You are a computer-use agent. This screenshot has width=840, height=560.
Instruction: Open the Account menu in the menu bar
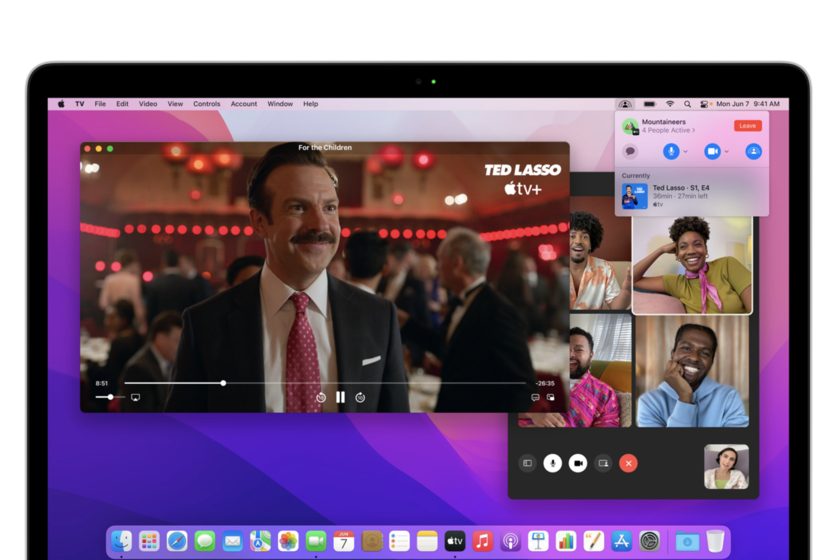(x=244, y=104)
